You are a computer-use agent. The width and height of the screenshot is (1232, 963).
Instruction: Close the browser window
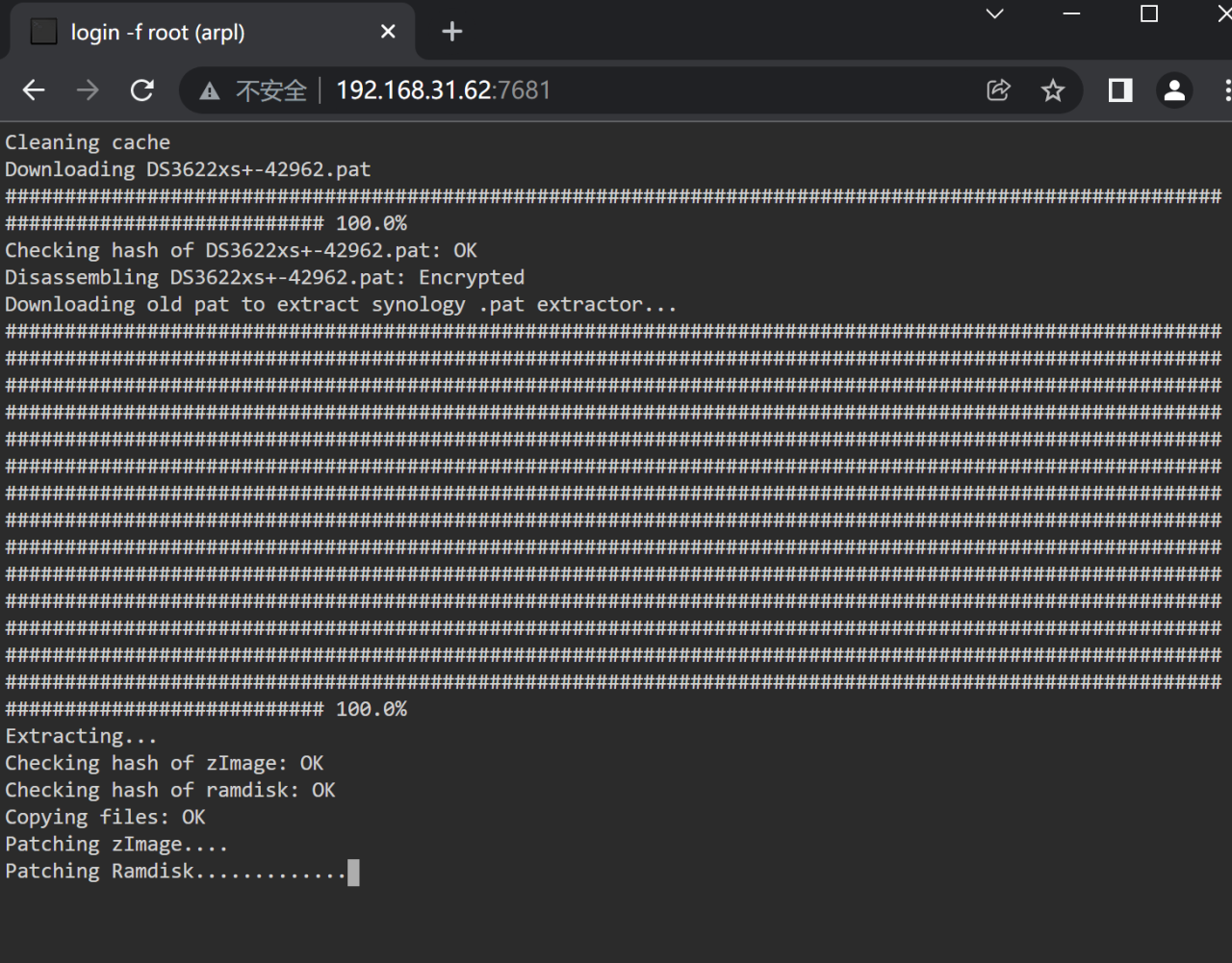pos(1222,13)
